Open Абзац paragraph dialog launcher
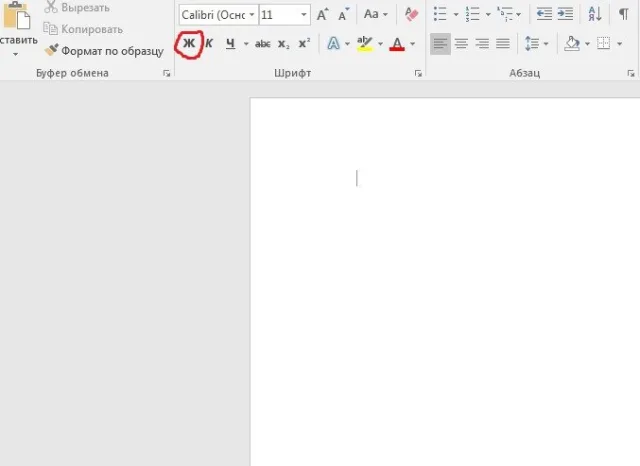Image resolution: width=640 pixels, height=466 pixels. pos(631,73)
